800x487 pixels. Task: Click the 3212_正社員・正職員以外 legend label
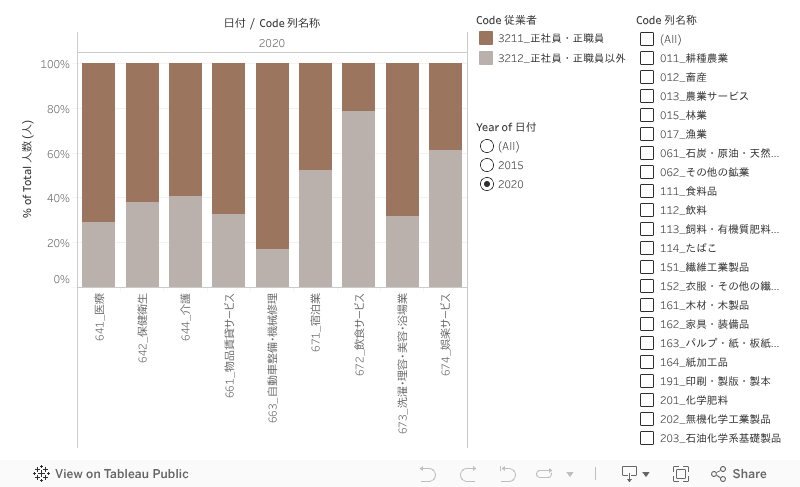point(561,58)
